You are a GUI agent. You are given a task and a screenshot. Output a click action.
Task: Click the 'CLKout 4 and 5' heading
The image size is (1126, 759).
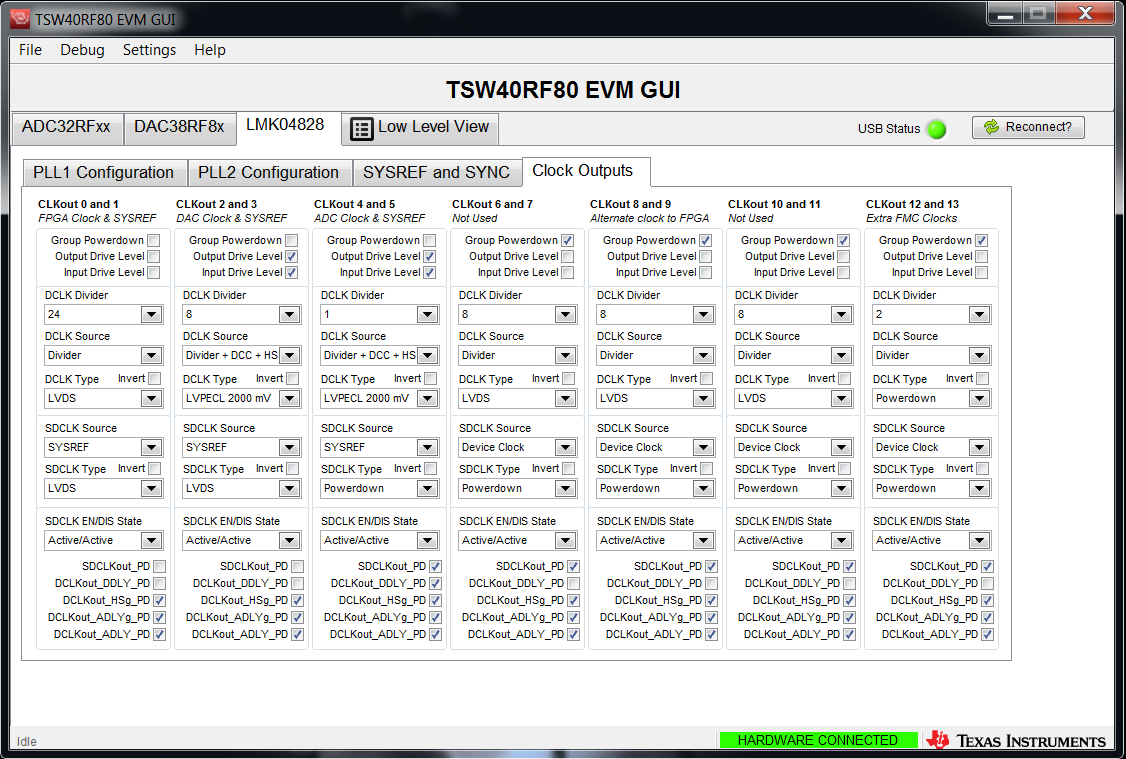[354, 205]
